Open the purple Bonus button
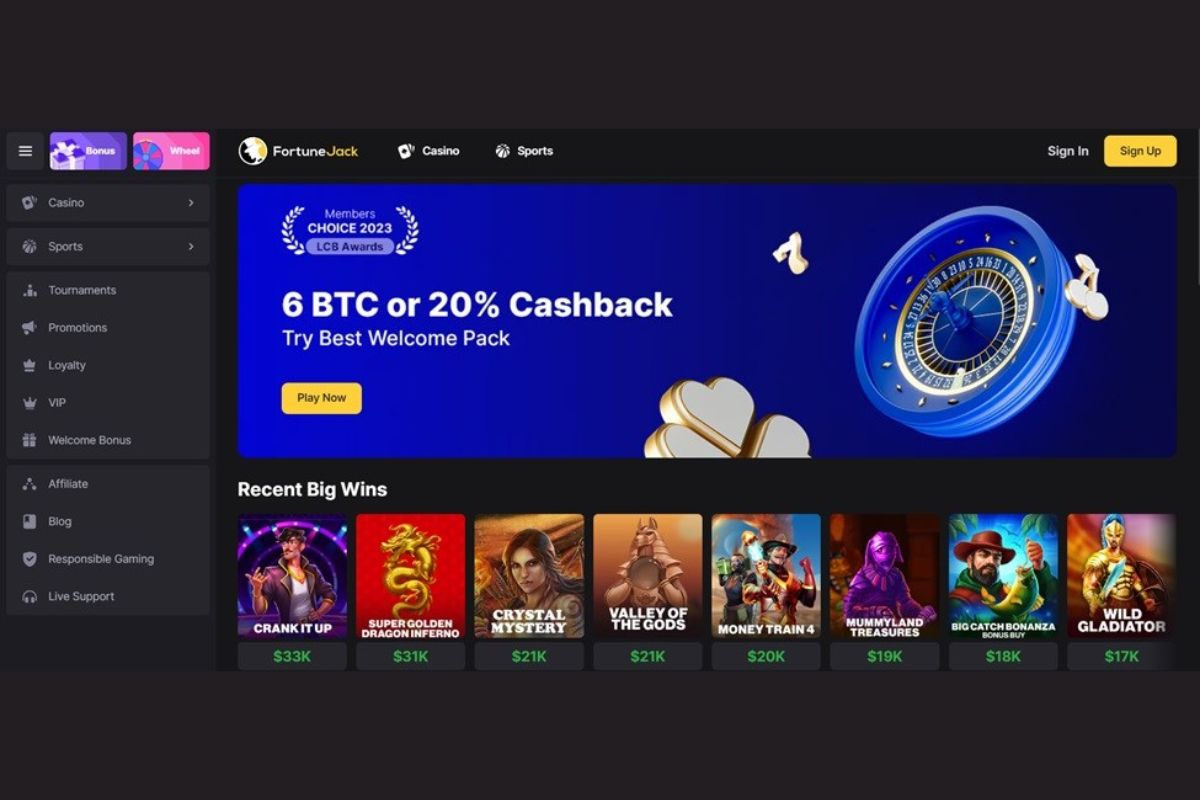The image size is (1200, 800). click(x=88, y=151)
